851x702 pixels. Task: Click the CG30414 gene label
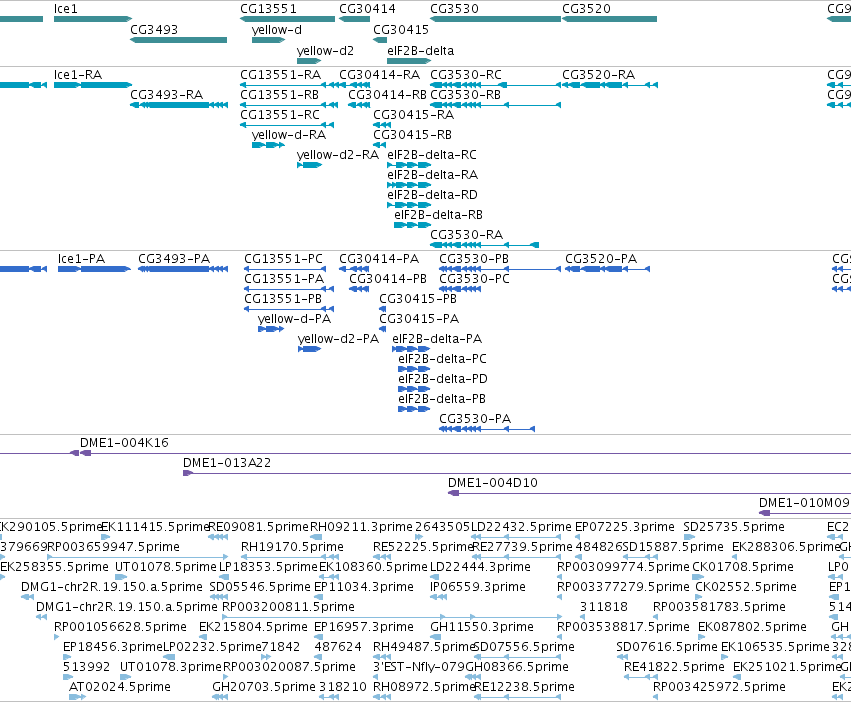pyautogui.click(x=367, y=9)
